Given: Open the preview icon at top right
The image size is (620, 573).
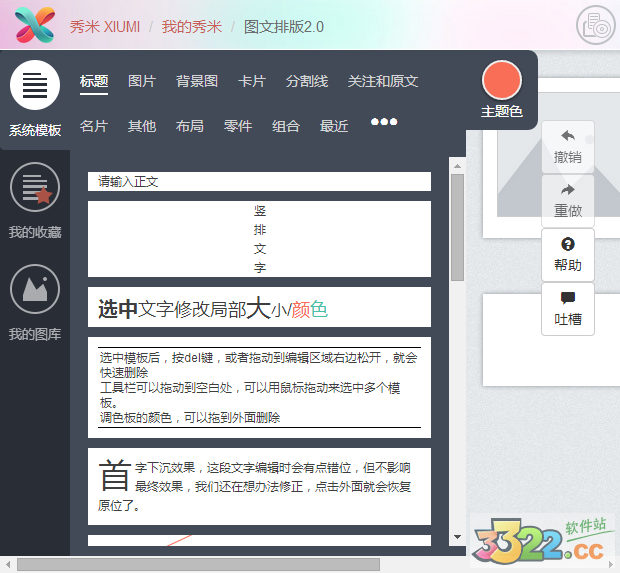Looking at the screenshot, I should pos(595,25).
